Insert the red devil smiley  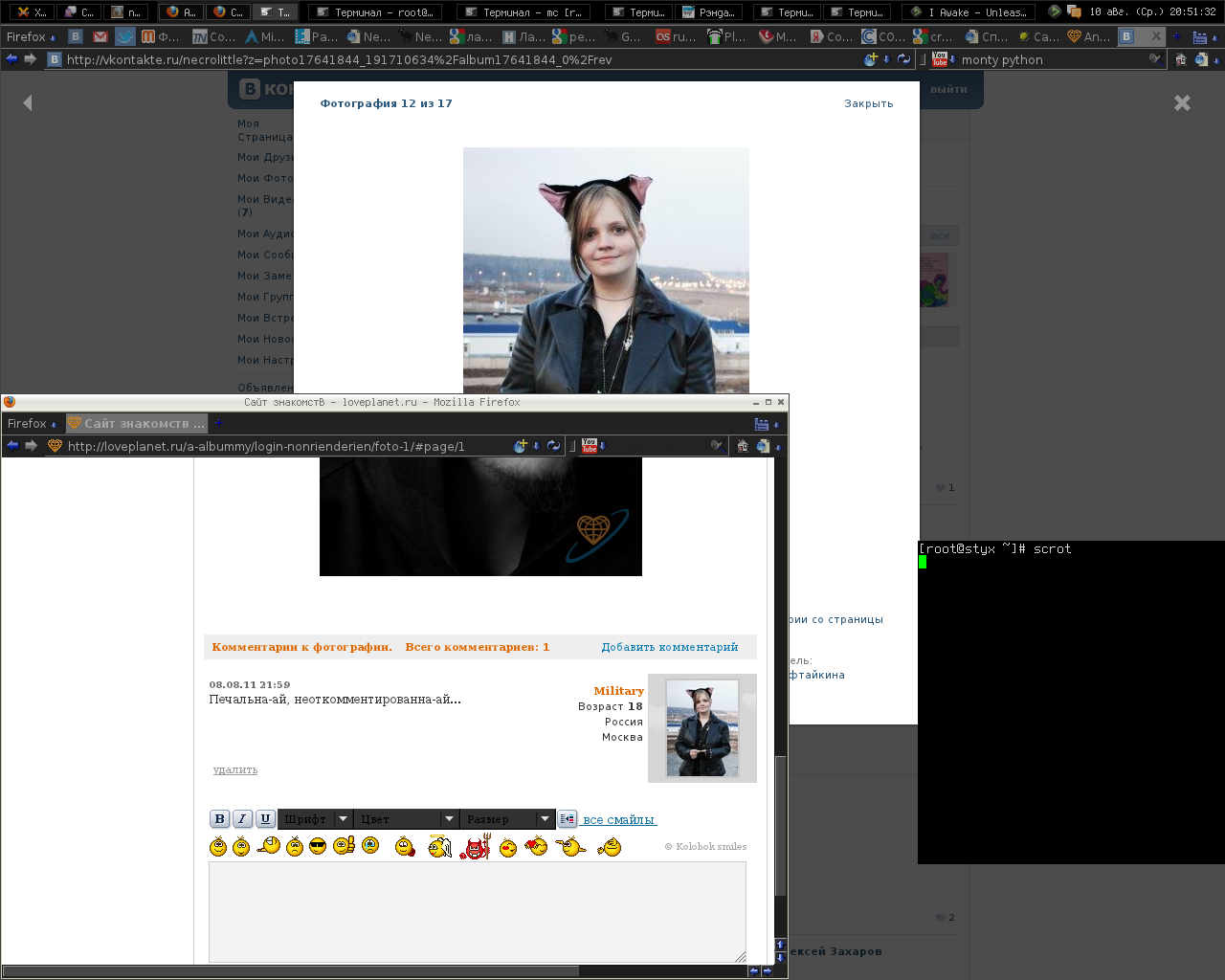[475, 847]
